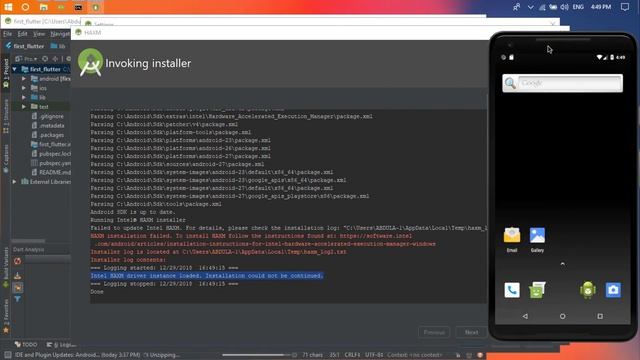Screen dimensions: 640x360
Task: Select first_flutter in the navigation breadcrumb
Action: click(25, 46)
